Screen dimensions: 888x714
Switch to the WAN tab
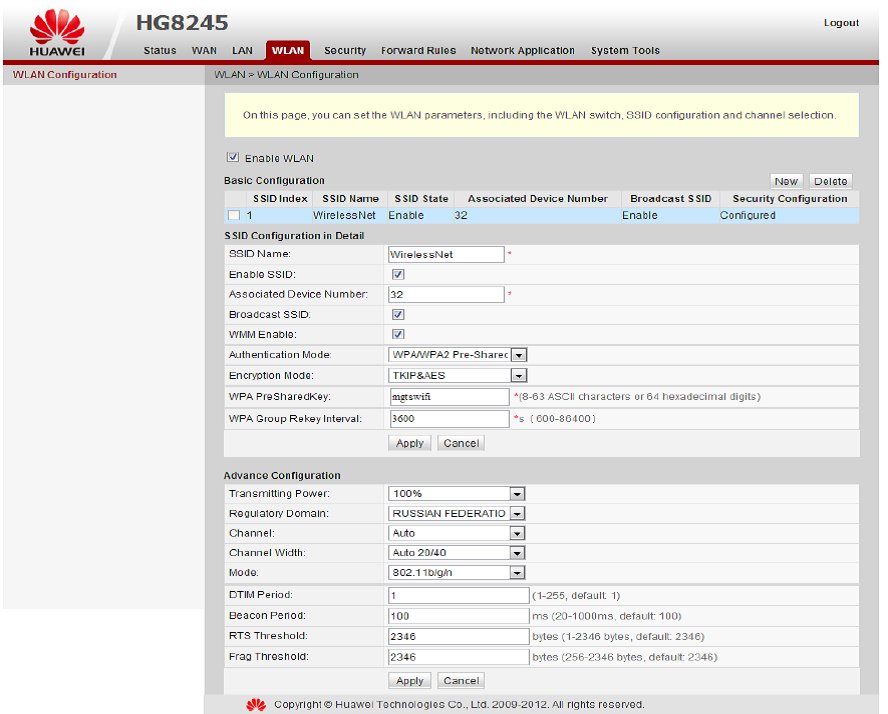(x=204, y=50)
